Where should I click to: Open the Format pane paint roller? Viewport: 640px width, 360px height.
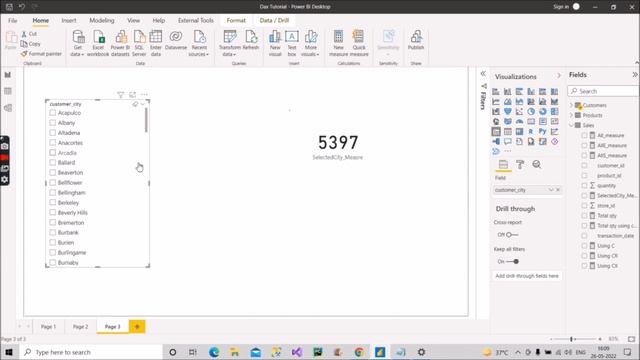tap(520, 164)
